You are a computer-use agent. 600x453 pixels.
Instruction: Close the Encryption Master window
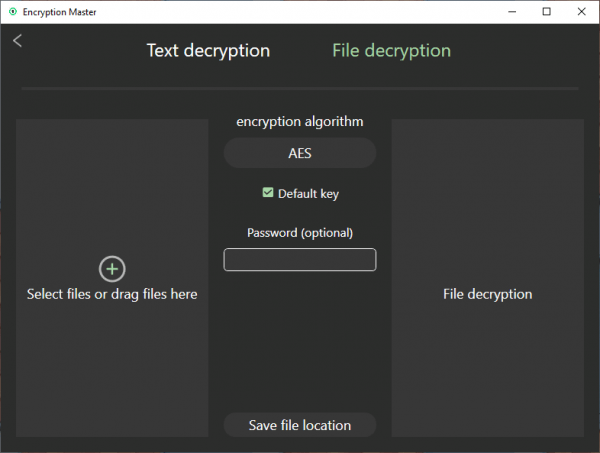[582, 12]
